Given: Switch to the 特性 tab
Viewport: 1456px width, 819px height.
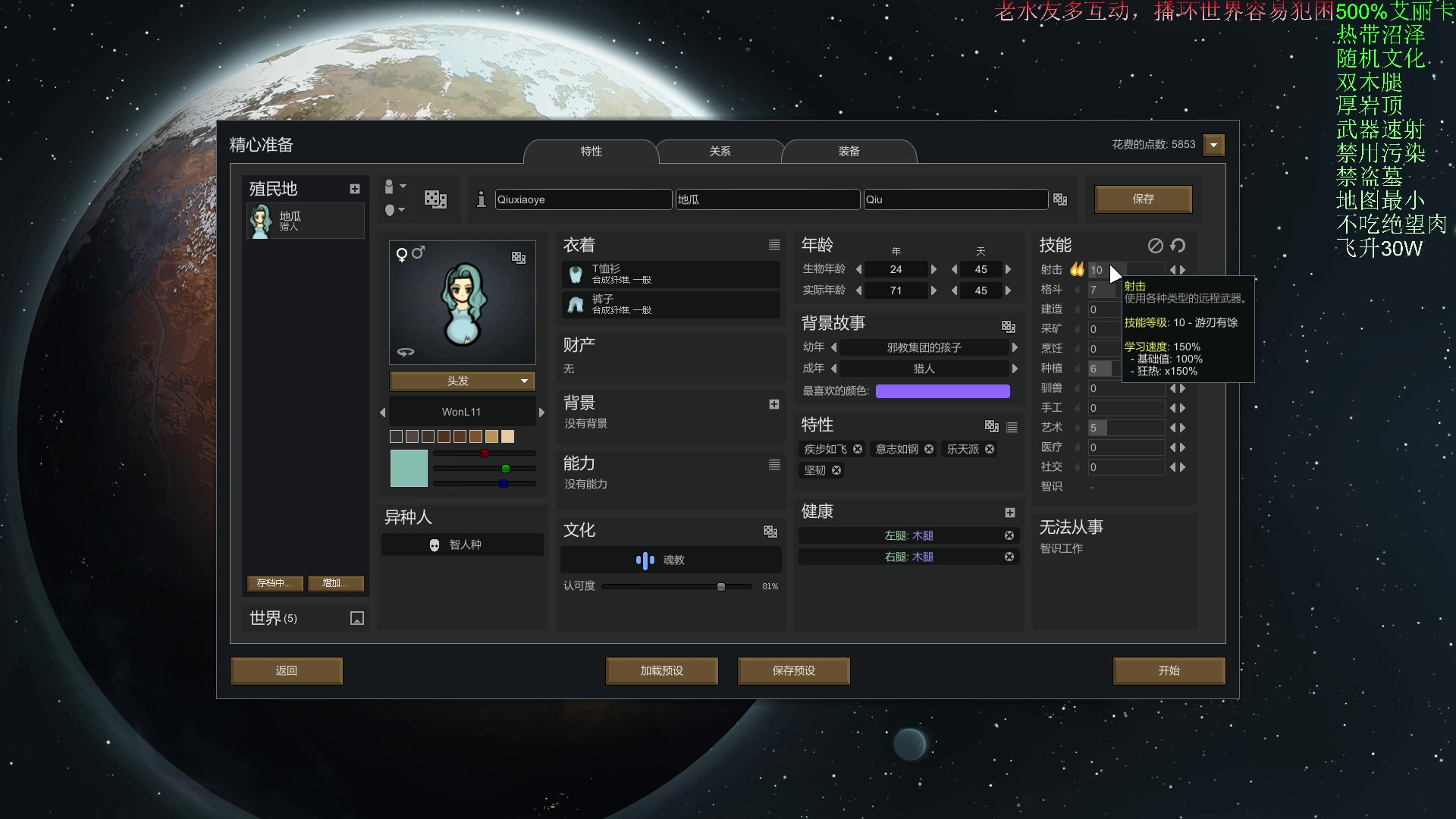Looking at the screenshot, I should tap(591, 151).
